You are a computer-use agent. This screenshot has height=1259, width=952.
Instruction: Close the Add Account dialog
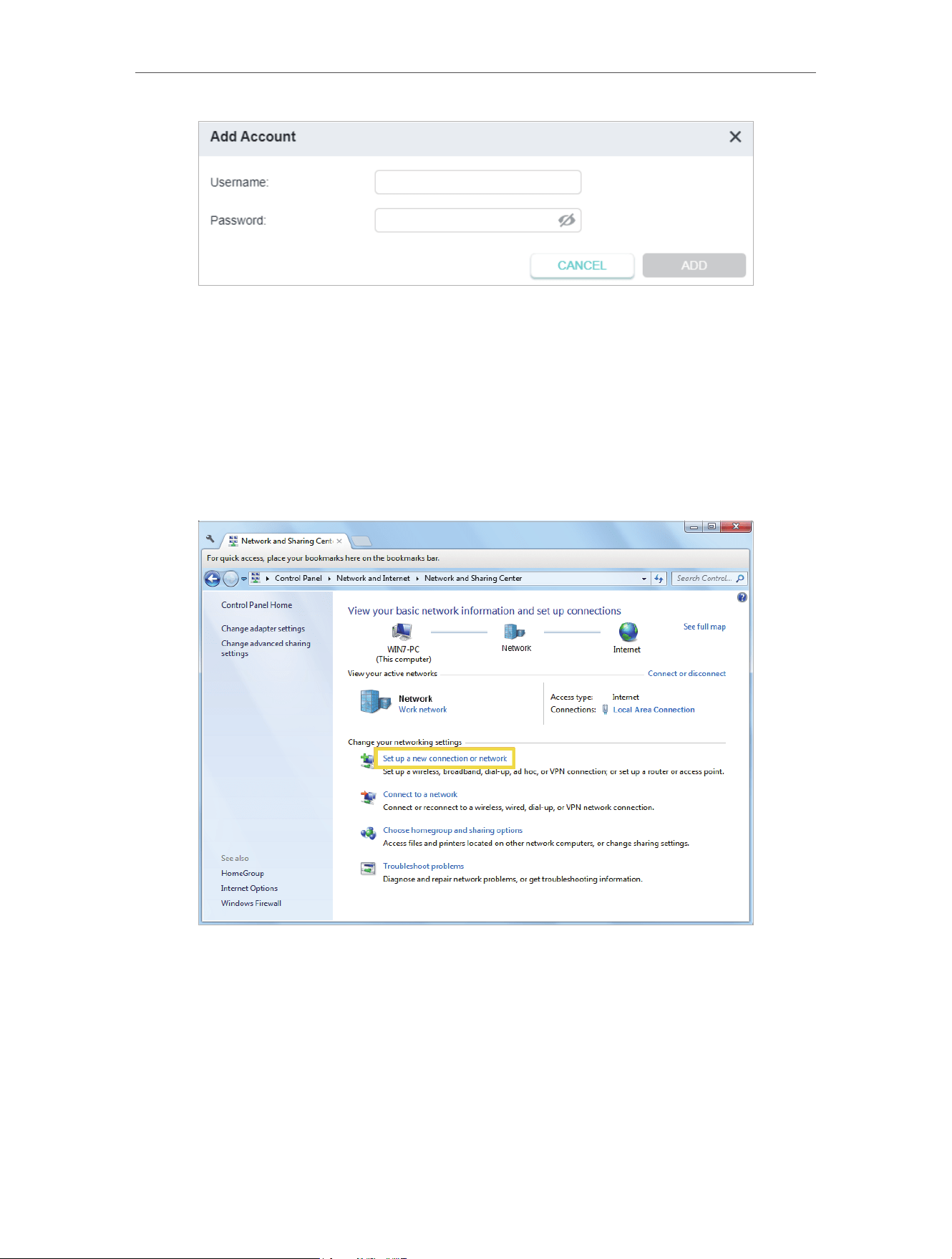(x=735, y=137)
